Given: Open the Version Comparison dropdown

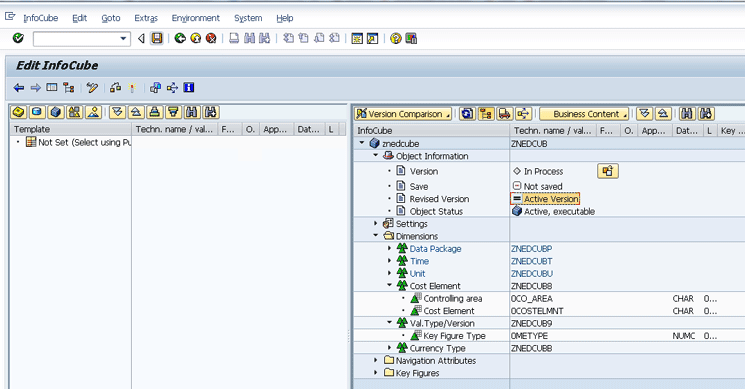Looking at the screenshot, I should [403, 114].
